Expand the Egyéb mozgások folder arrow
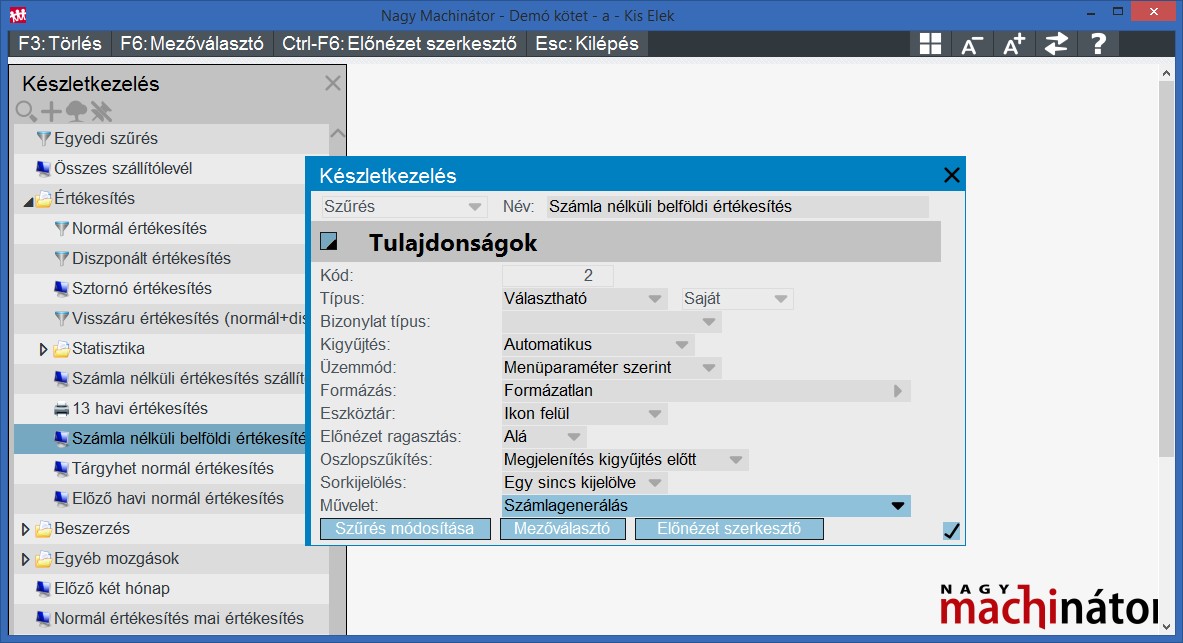The image size is (1183, 643). point(25,559)
